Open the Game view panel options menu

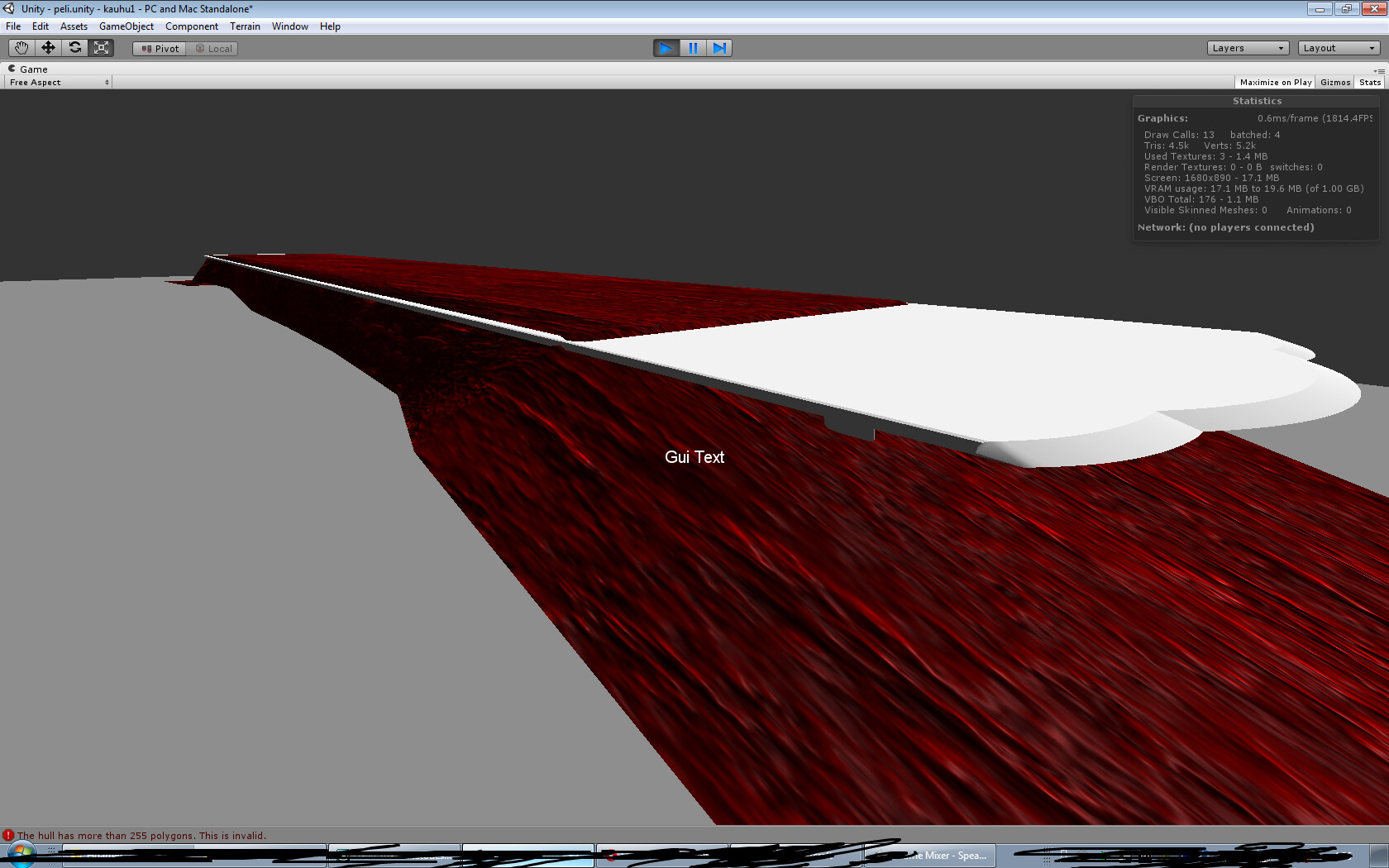[1383, 69]
